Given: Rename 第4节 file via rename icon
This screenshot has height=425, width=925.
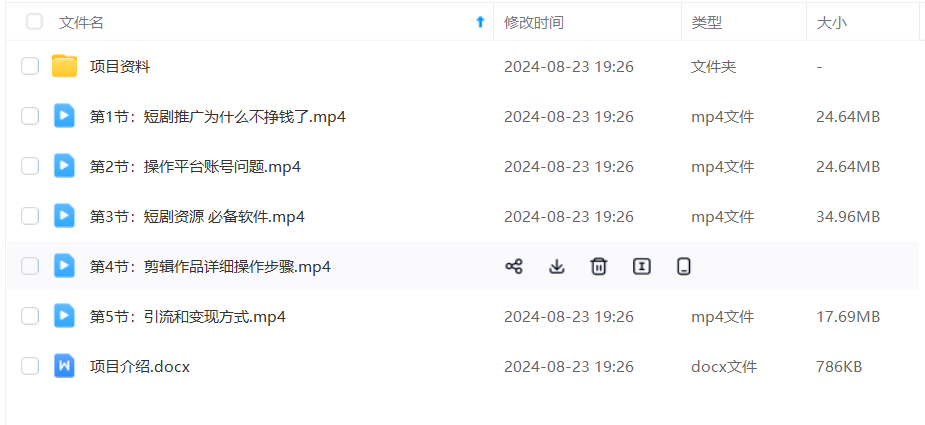Looking at the screenshot, I should click(x=641, y=267).
